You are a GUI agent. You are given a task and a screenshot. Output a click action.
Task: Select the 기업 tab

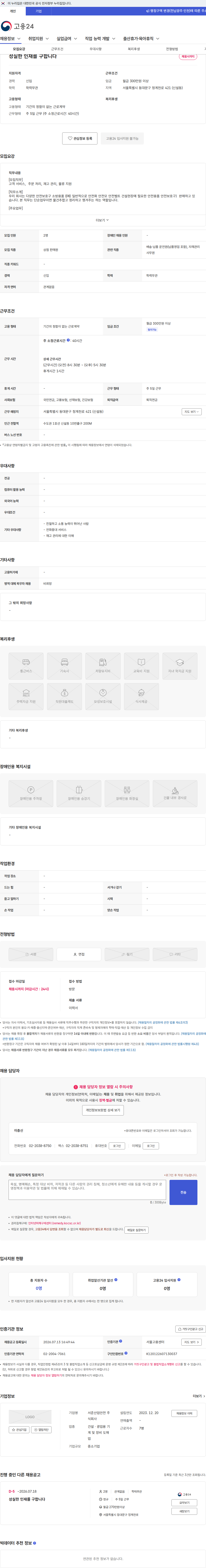[x=38, y=11]
